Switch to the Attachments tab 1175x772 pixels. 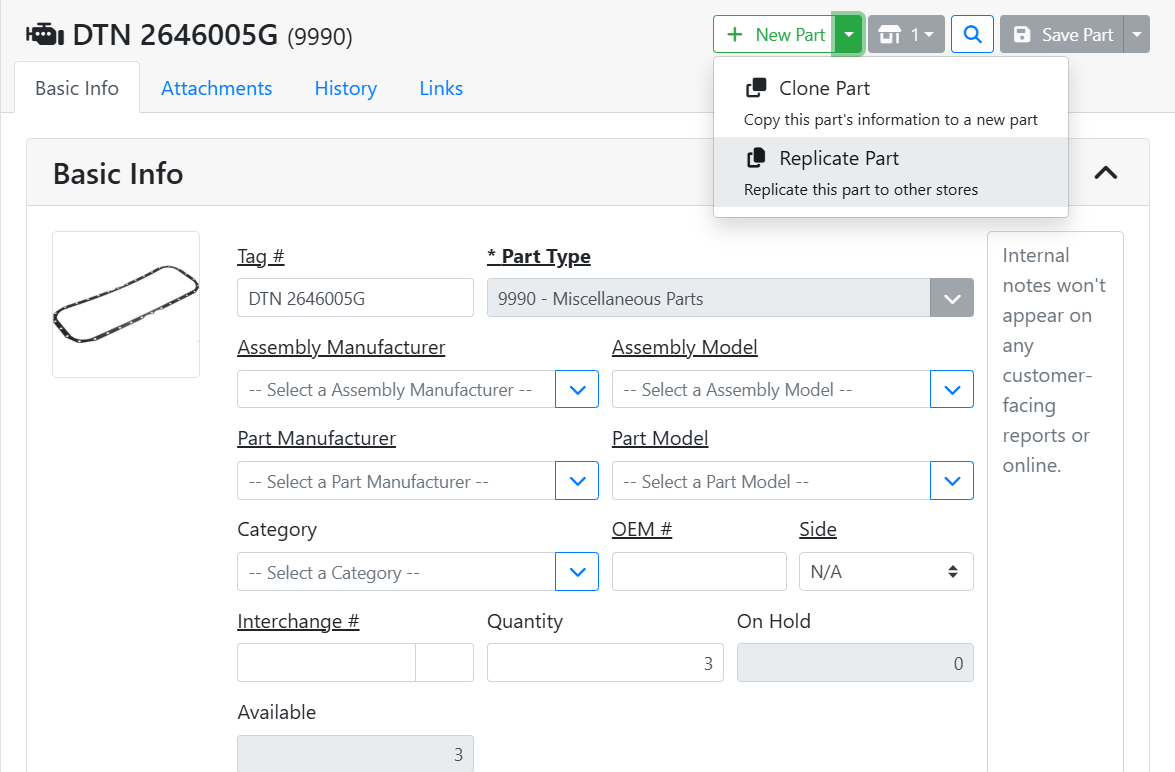pos(216,88)
